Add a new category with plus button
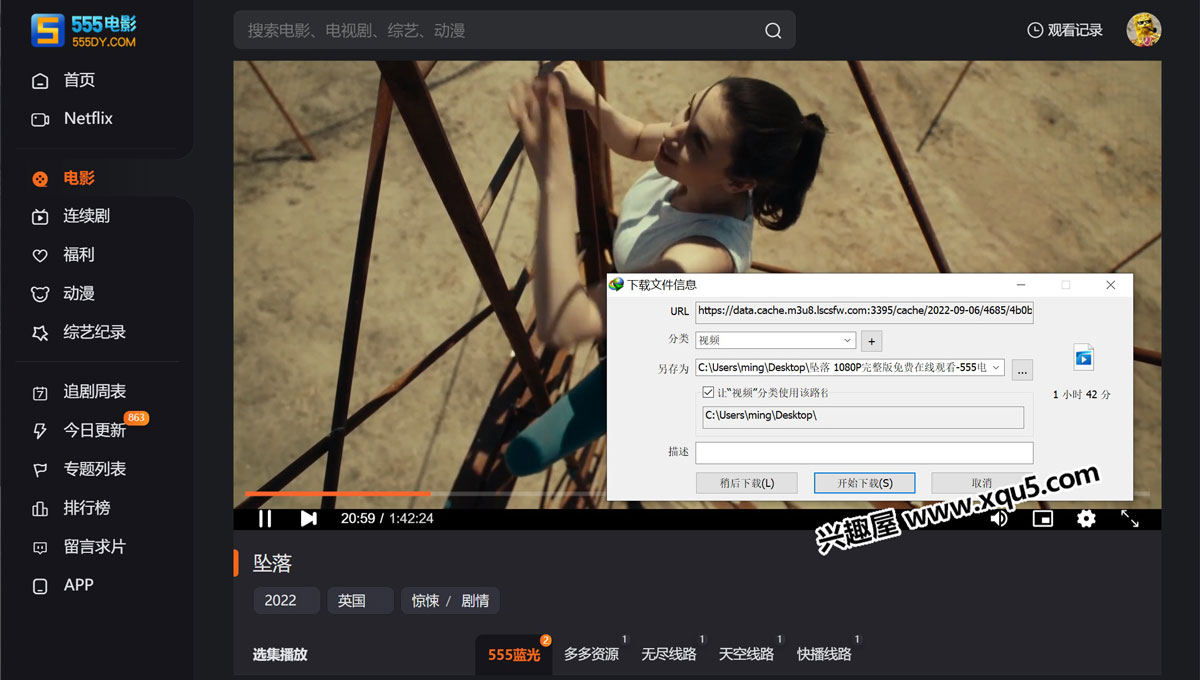 (x=871, y=341)
